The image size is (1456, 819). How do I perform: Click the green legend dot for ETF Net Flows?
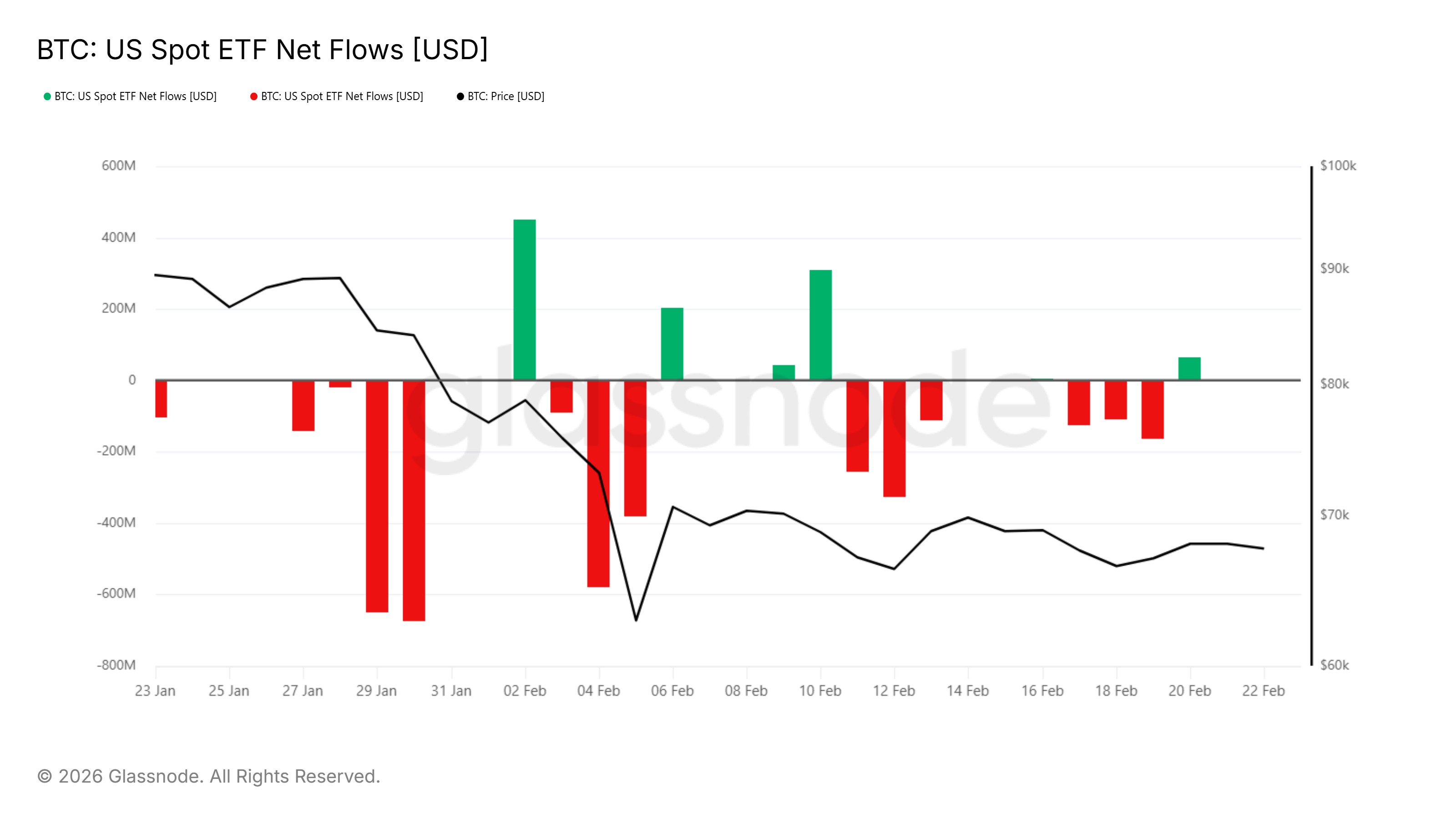47,96
